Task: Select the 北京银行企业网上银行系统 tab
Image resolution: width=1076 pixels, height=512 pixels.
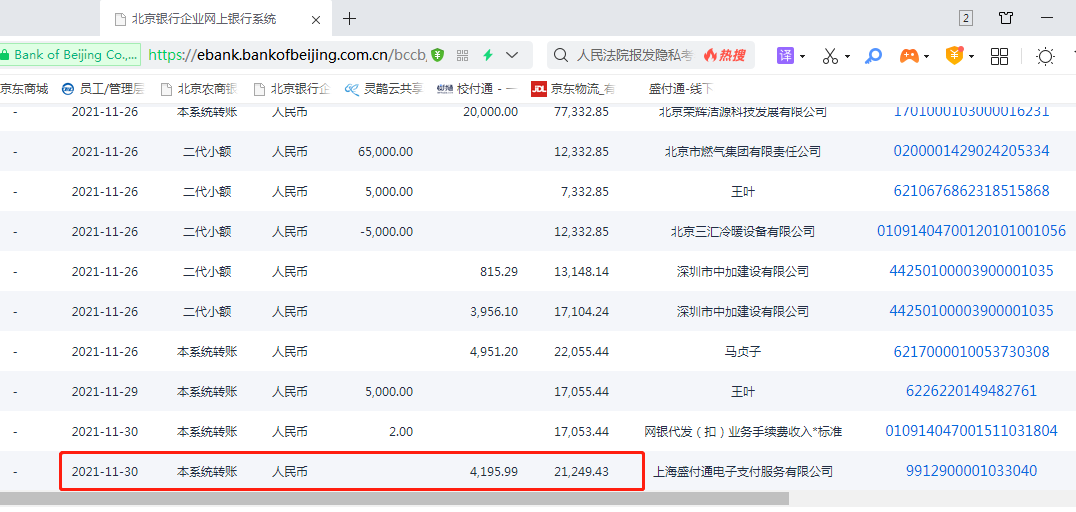Action: [x=205, y=19]
